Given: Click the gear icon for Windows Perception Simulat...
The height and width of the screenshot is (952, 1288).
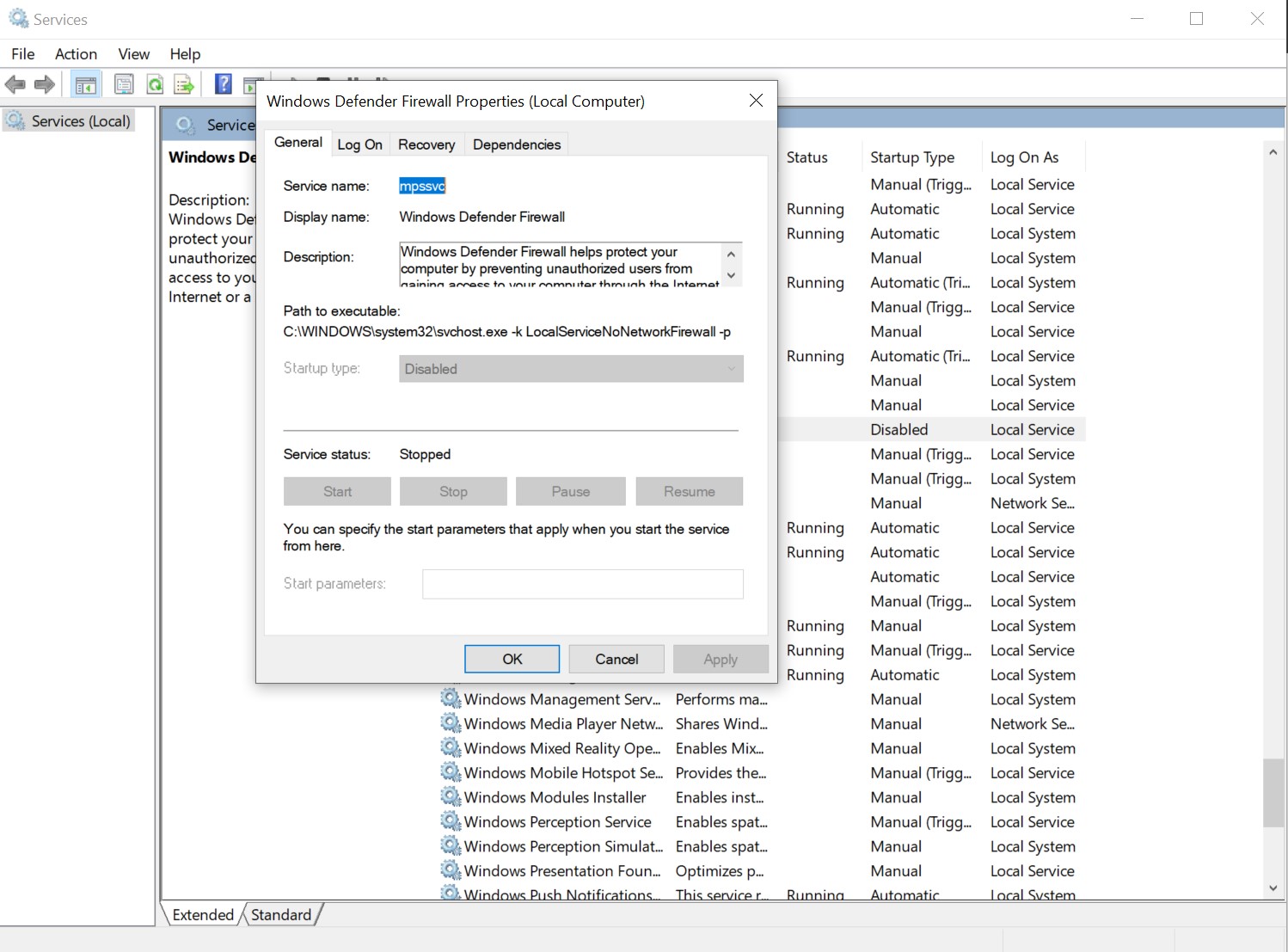Looking at the screenshot, I should click(x=451, y=845).
